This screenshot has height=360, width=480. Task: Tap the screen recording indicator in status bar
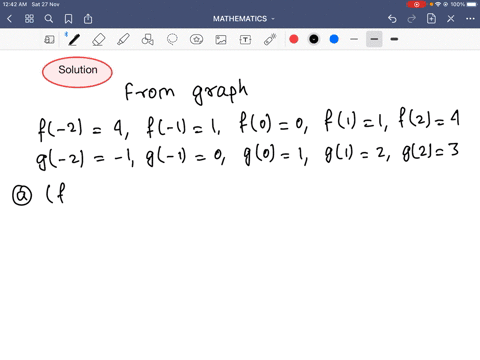point(416,4)
